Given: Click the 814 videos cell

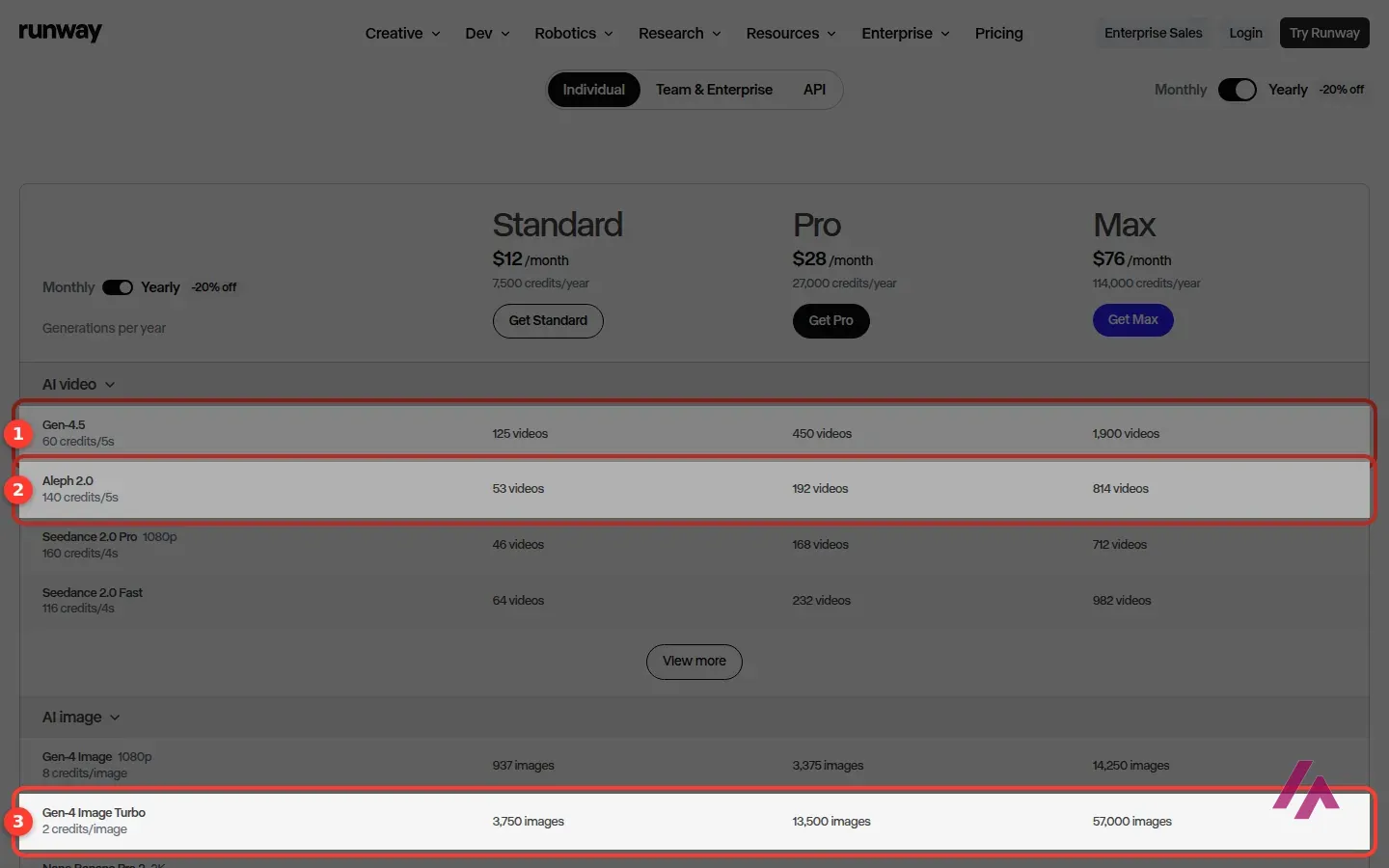Looking at the screenshot, I should coord(1120,489).
